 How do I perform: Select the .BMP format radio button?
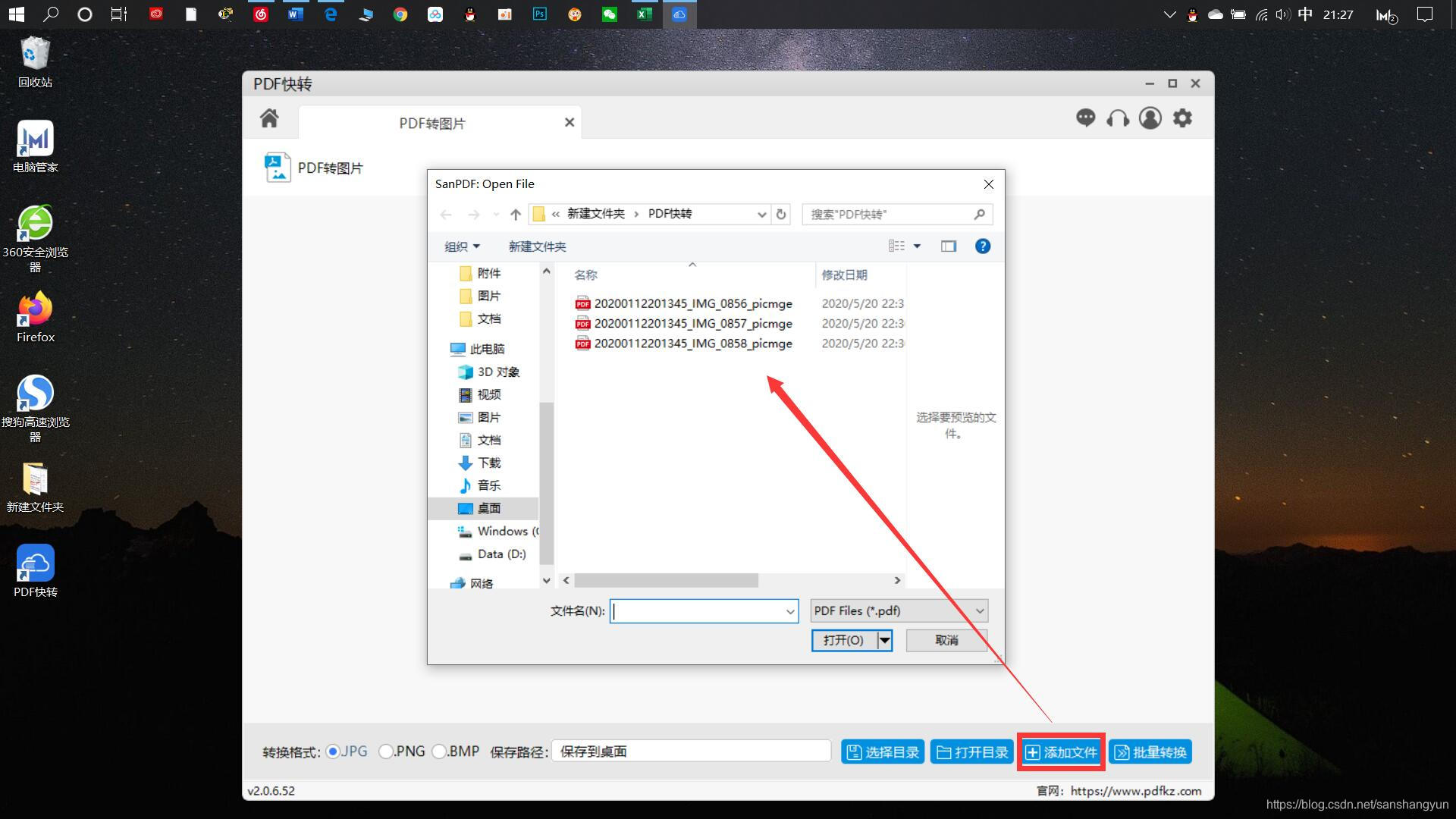click(x=439, y=752)
